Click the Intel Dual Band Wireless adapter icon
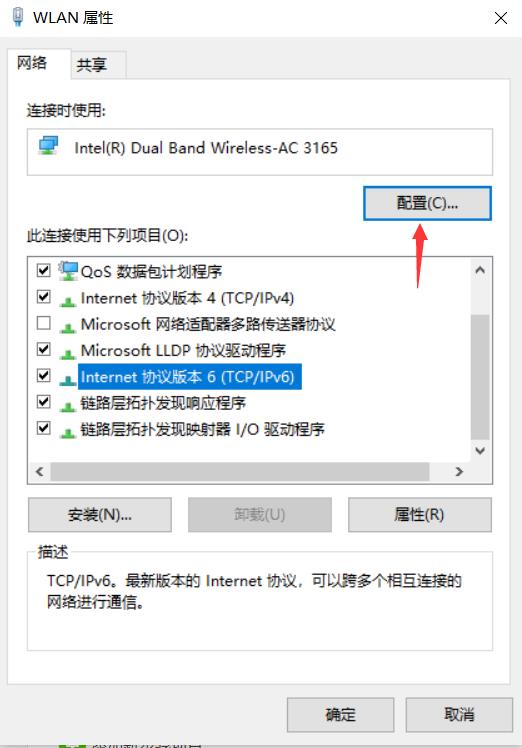522x748 pixels. [x=48, y=146]
